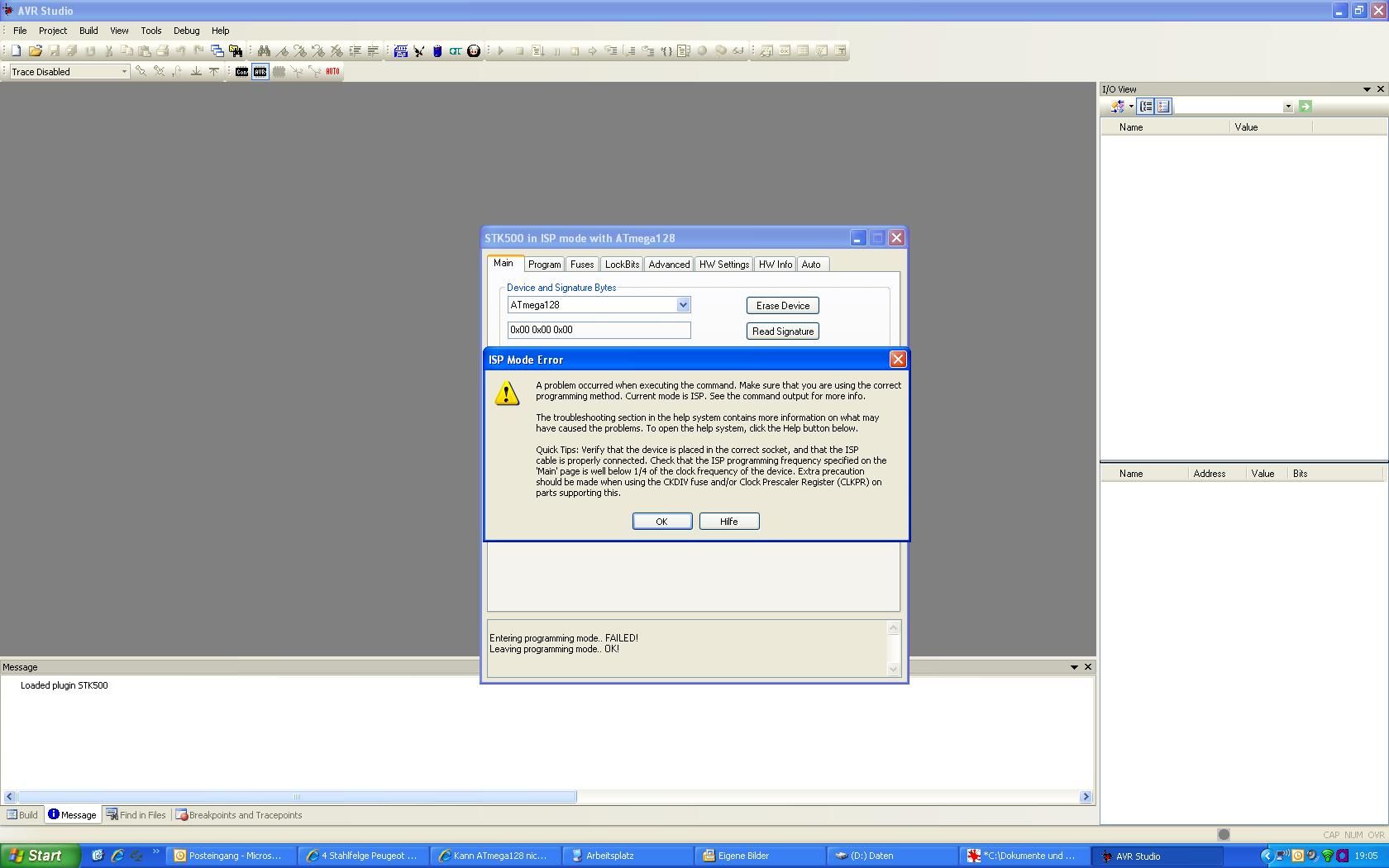The image size is (1389, 868).
Task: Click the Internet Explorer quick launch icon
Action: pos(117,856)
